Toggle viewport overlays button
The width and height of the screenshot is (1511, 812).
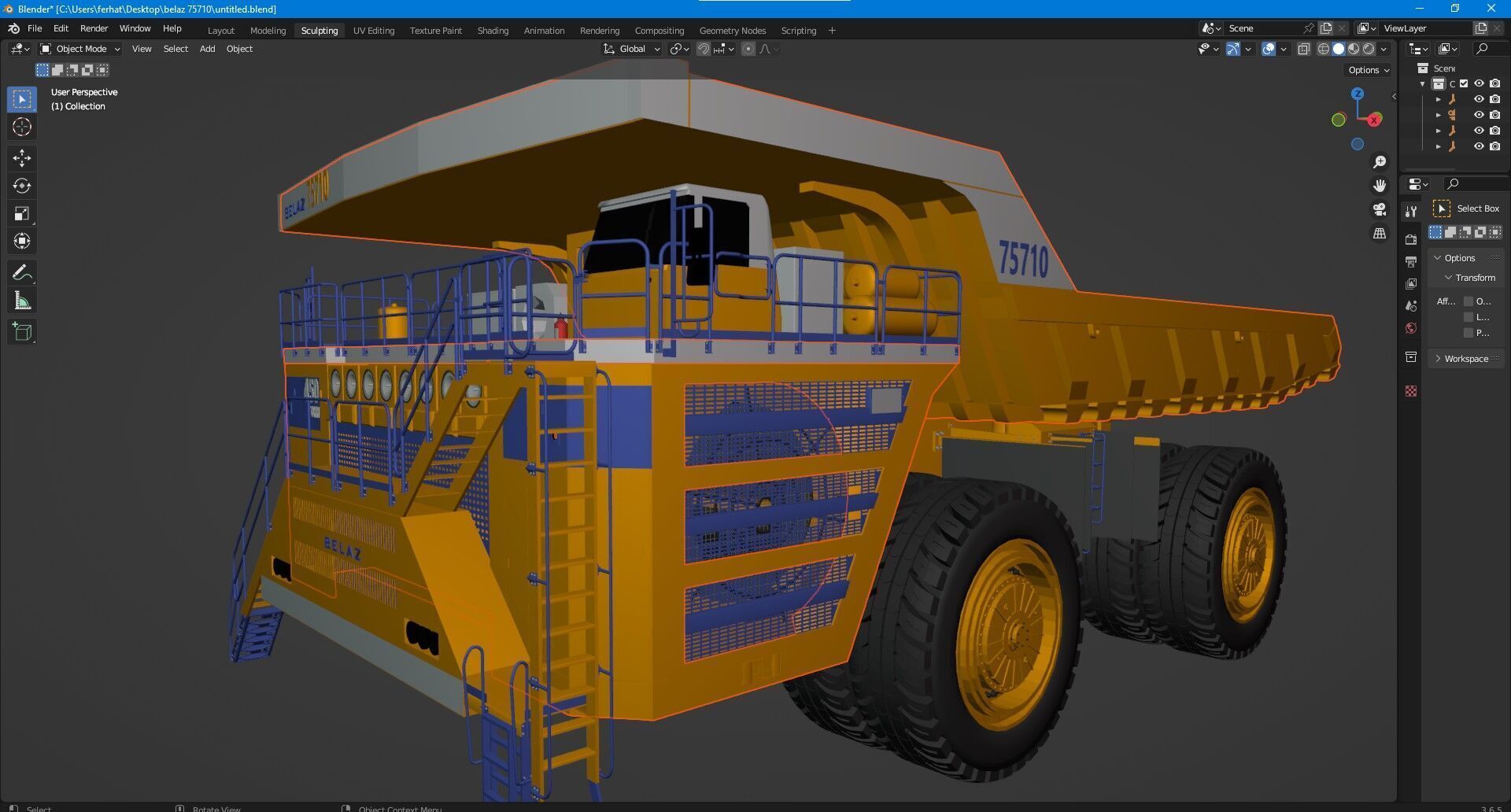[1269, 49]
